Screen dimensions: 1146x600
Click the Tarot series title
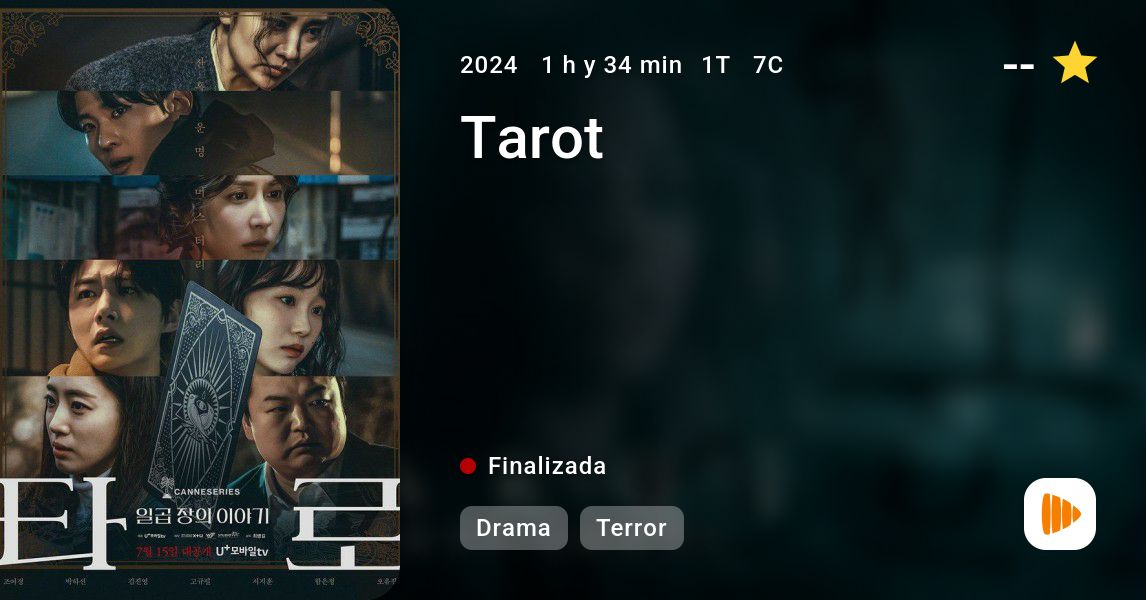[532, 137]
